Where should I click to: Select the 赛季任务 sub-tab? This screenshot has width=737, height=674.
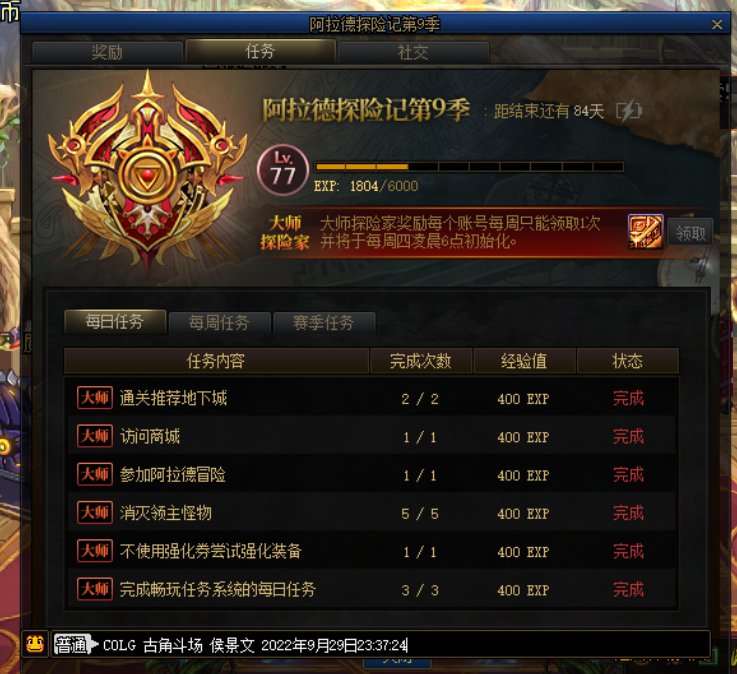(324, 323)
